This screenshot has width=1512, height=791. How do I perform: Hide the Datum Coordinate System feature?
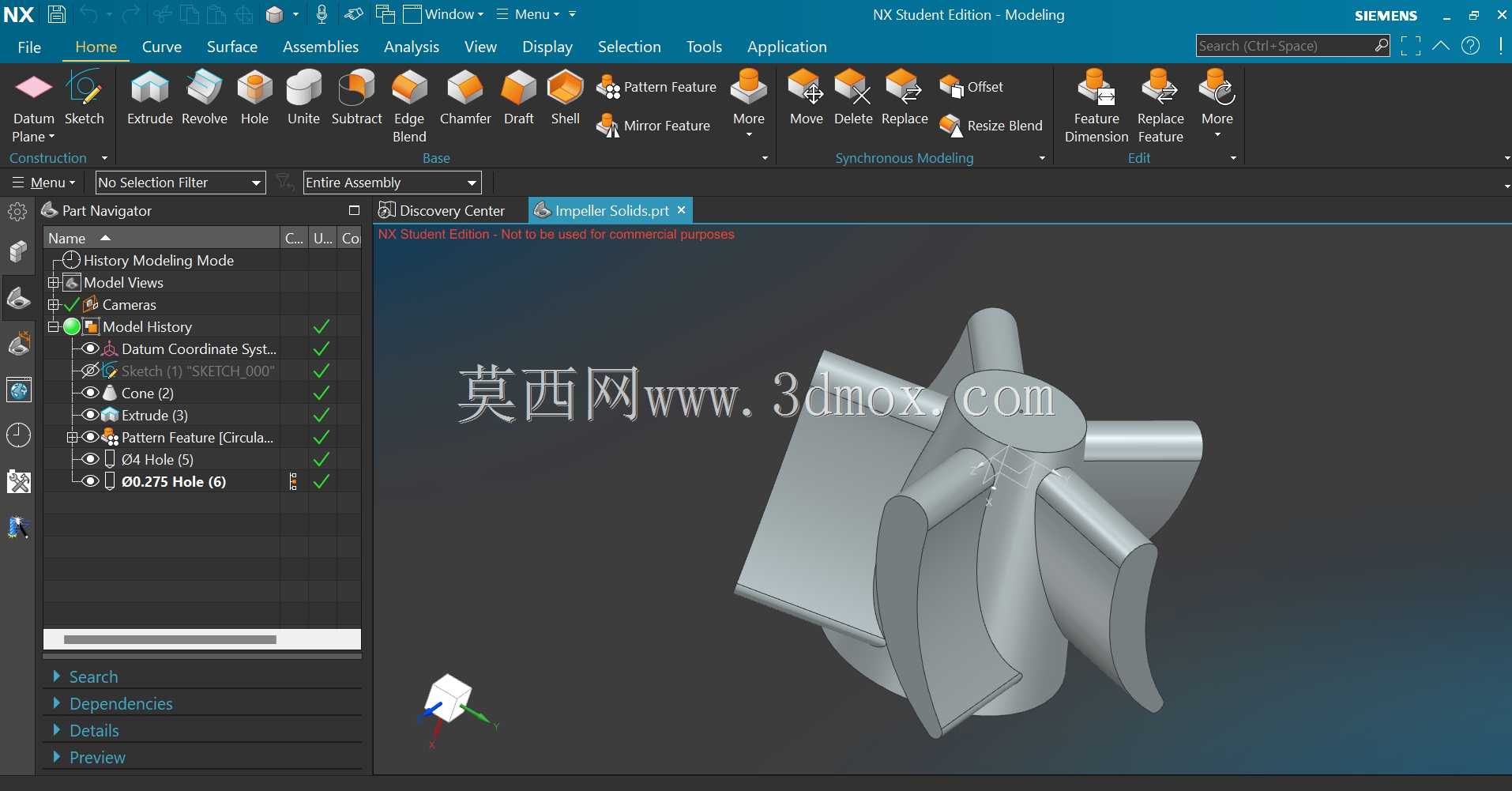(90, 348)
